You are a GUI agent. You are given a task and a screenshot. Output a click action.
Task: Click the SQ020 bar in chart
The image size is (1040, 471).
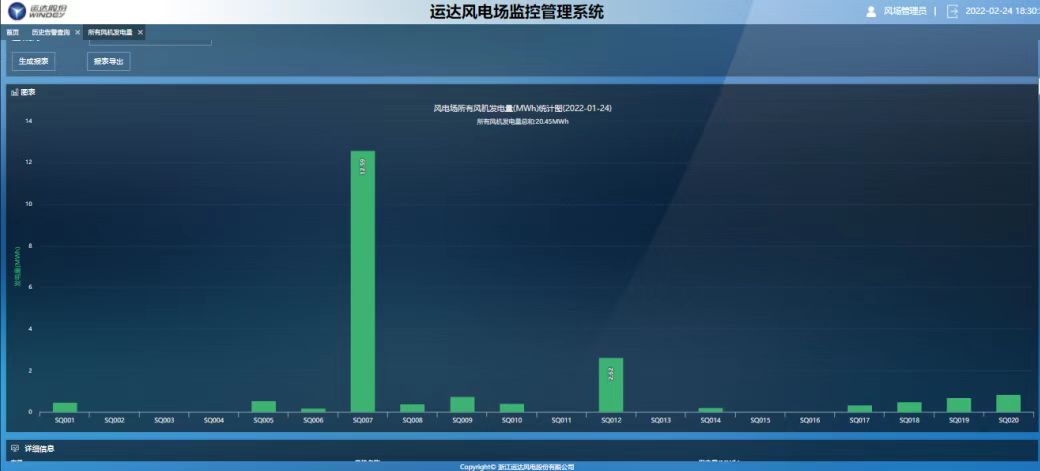pyautogui.click(x=1008, y=403)
